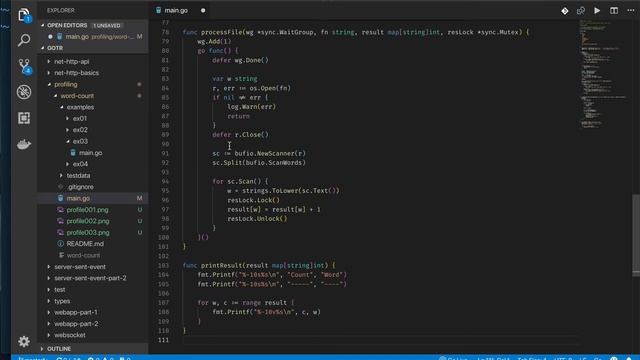Expand the testdata folder
The height and width of the screenshot is (360, 640).
click(78, 176)
